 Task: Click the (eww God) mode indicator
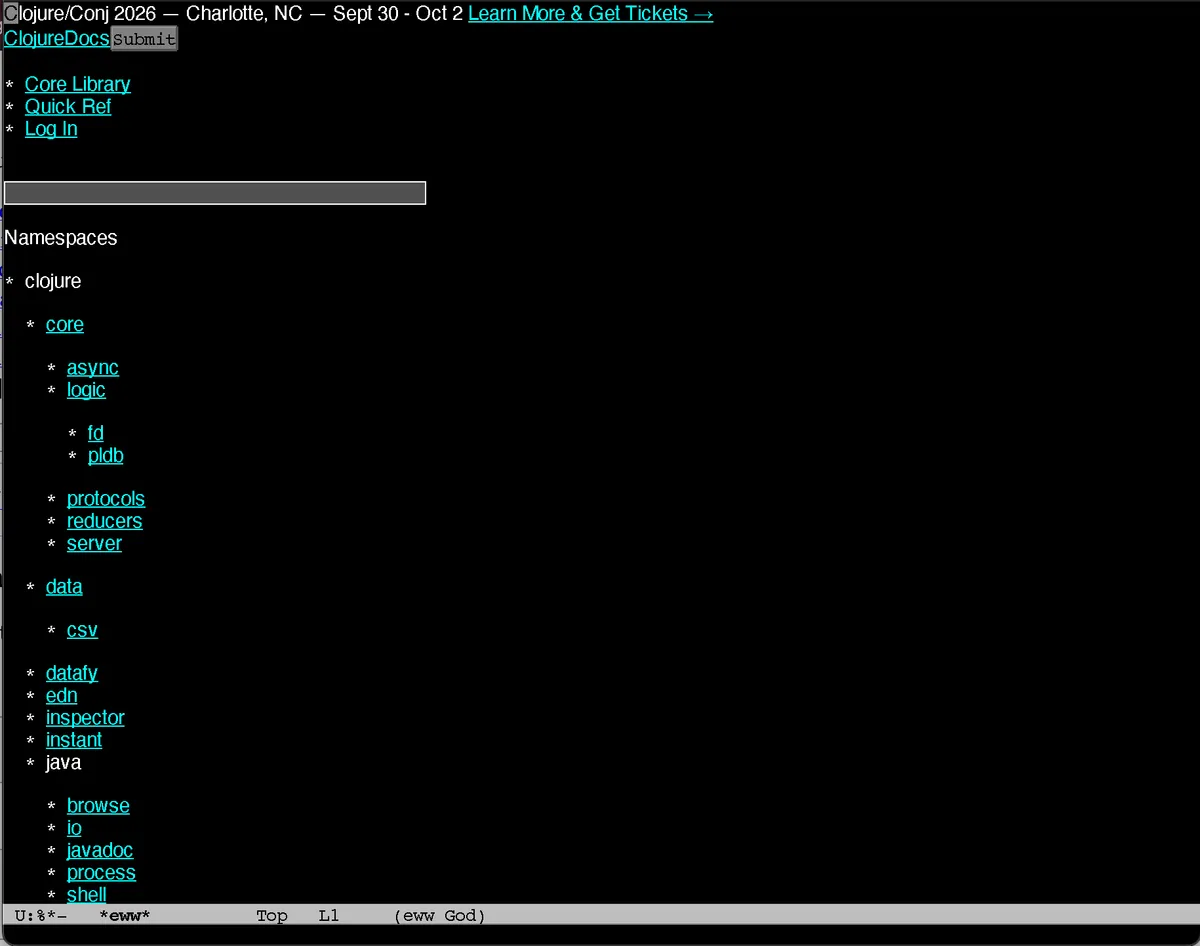tap(440, 916)
